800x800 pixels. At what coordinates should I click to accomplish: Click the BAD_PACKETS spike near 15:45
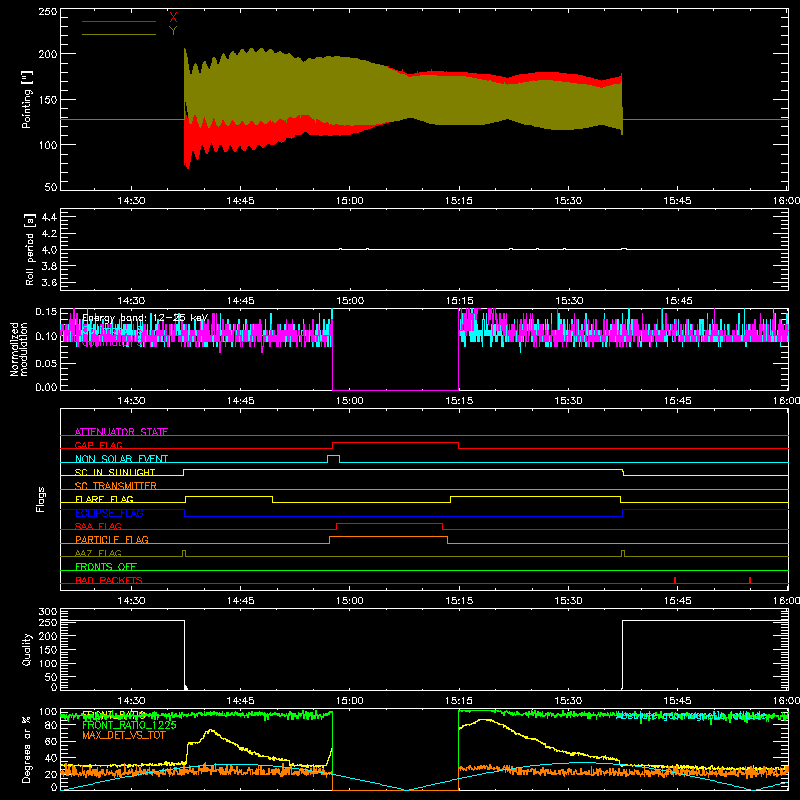(675, 580)
